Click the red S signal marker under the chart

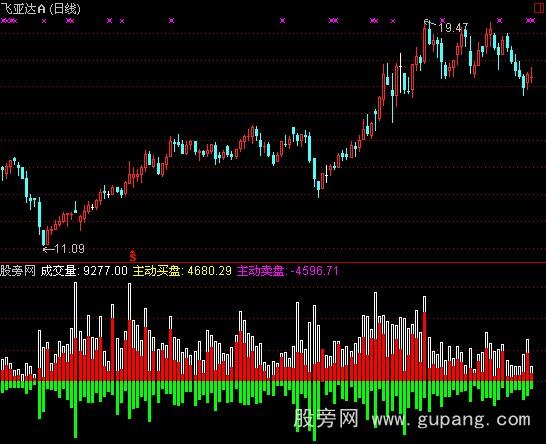point(133,256)
